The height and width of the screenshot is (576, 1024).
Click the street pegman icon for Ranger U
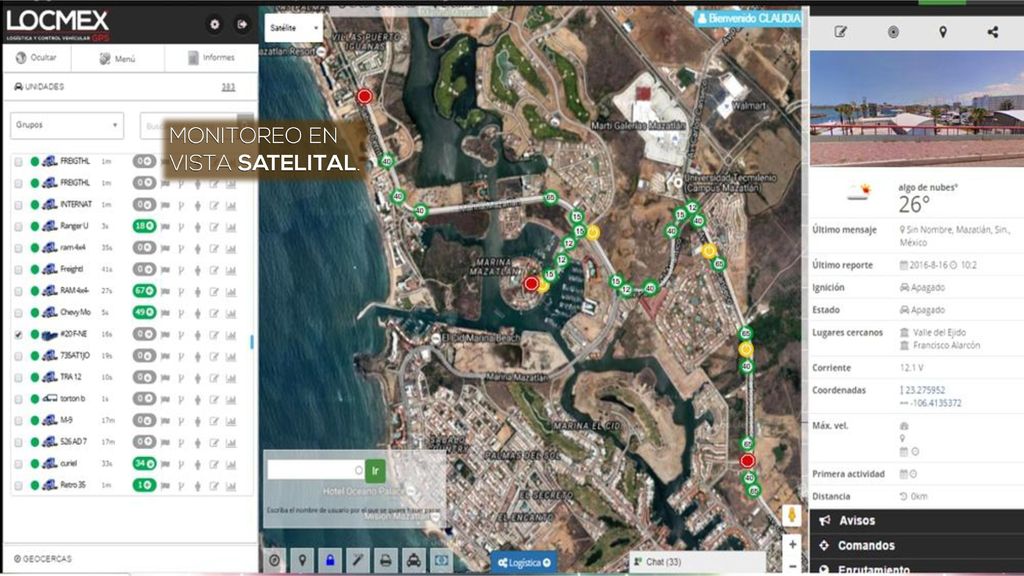(x=197, y=227)
